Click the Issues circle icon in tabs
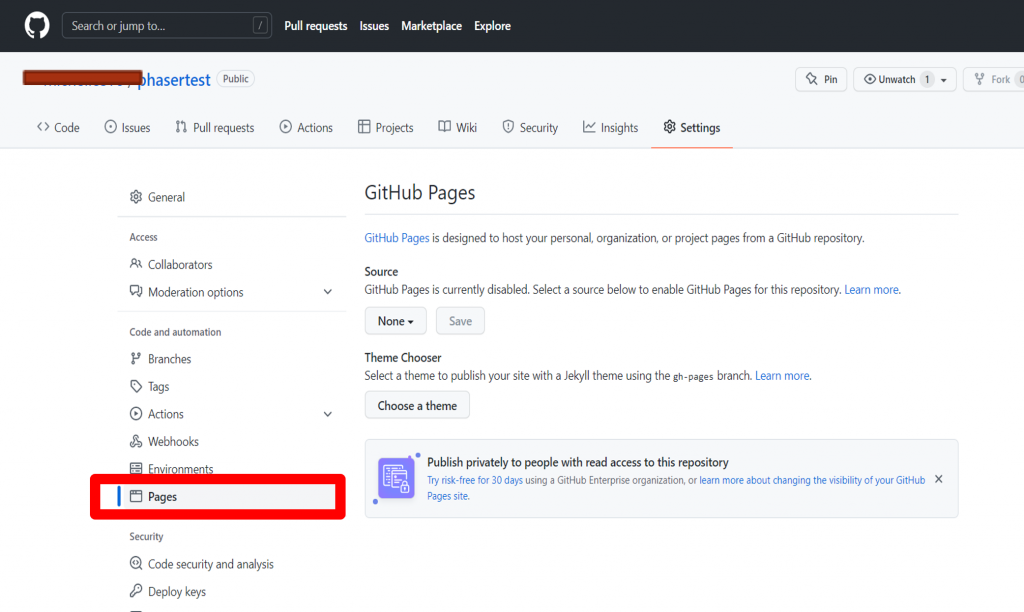1024x612 pixels. [x=110, y=127]
